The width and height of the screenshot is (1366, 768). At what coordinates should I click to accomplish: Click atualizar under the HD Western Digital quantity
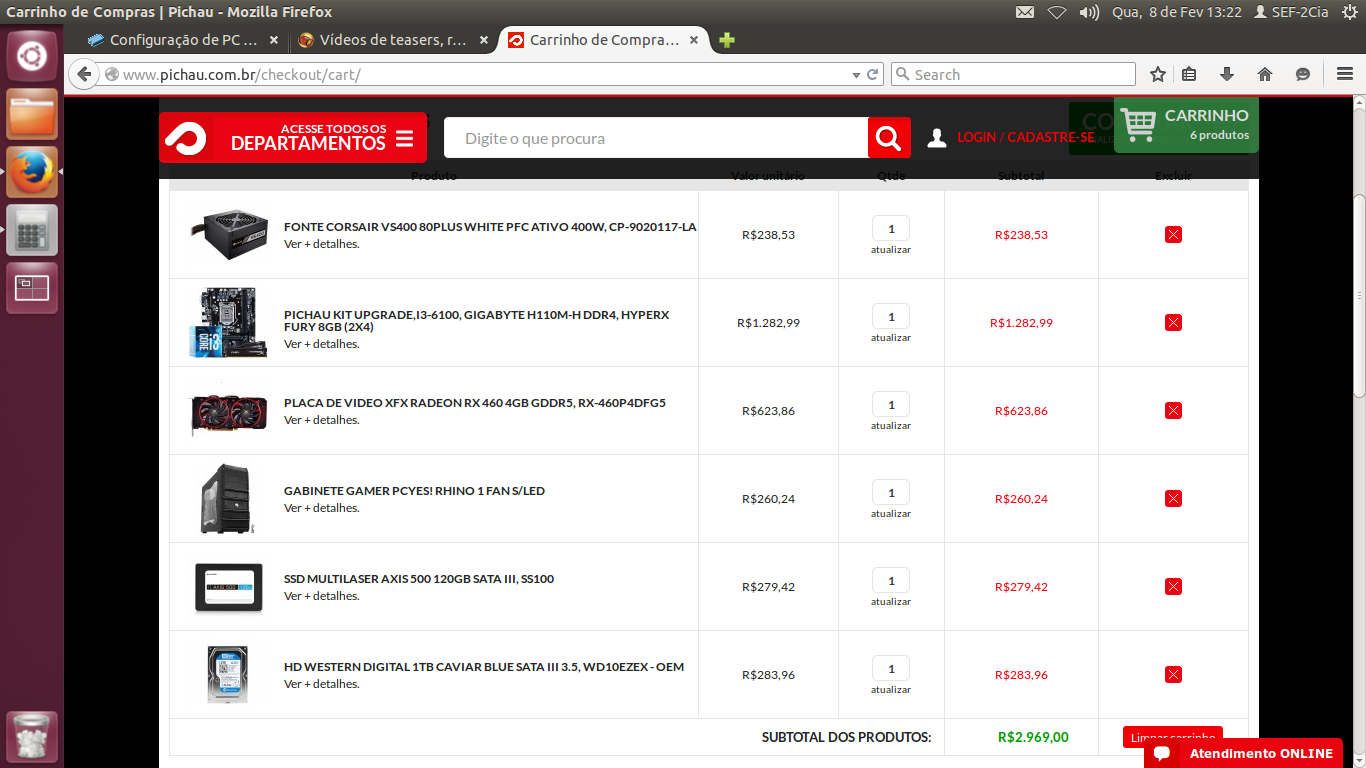pyautogui.click(x=891, y=690)
